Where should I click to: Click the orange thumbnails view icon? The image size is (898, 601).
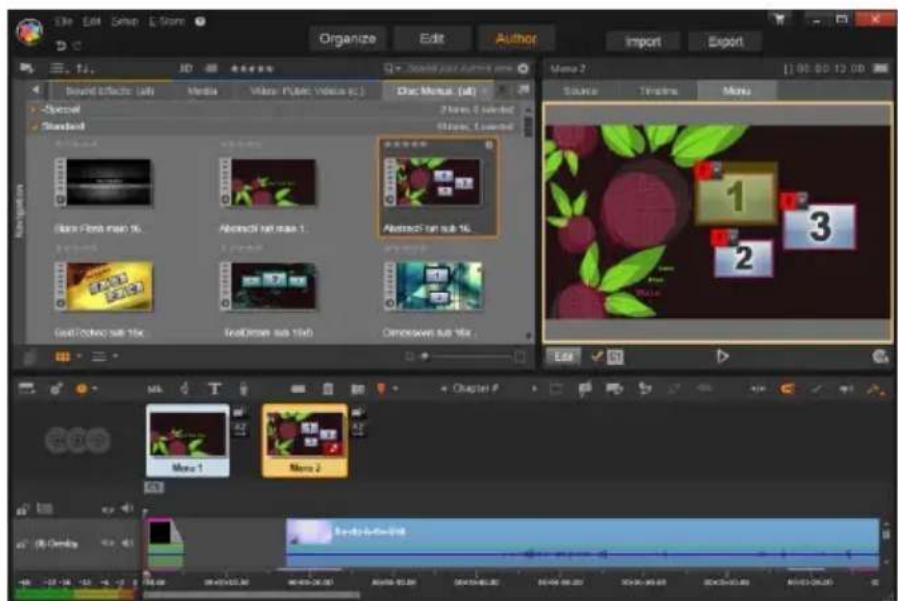(62, 357)
